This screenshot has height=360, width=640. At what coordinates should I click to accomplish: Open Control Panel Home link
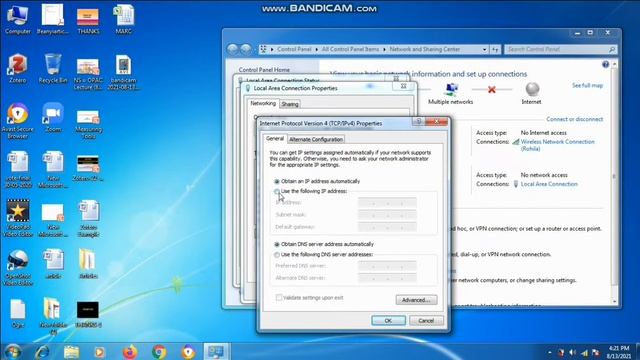tap(264, 70)
